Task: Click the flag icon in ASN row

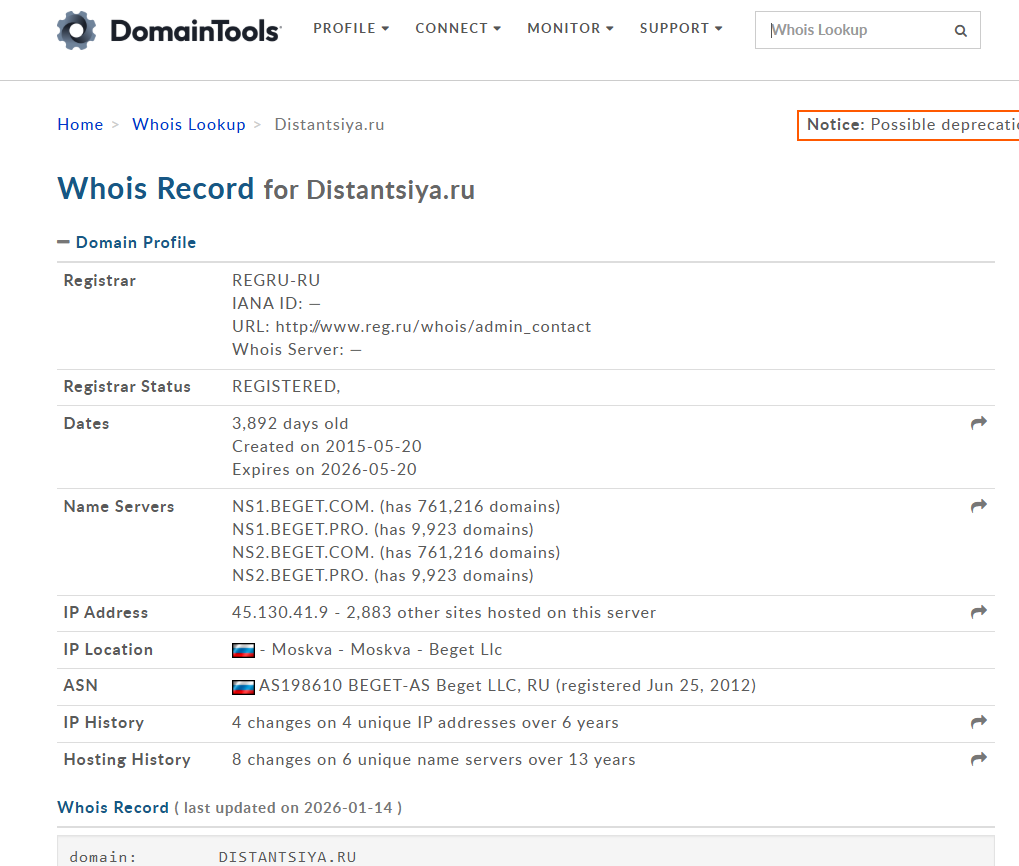Action: [x=243, y=687]
